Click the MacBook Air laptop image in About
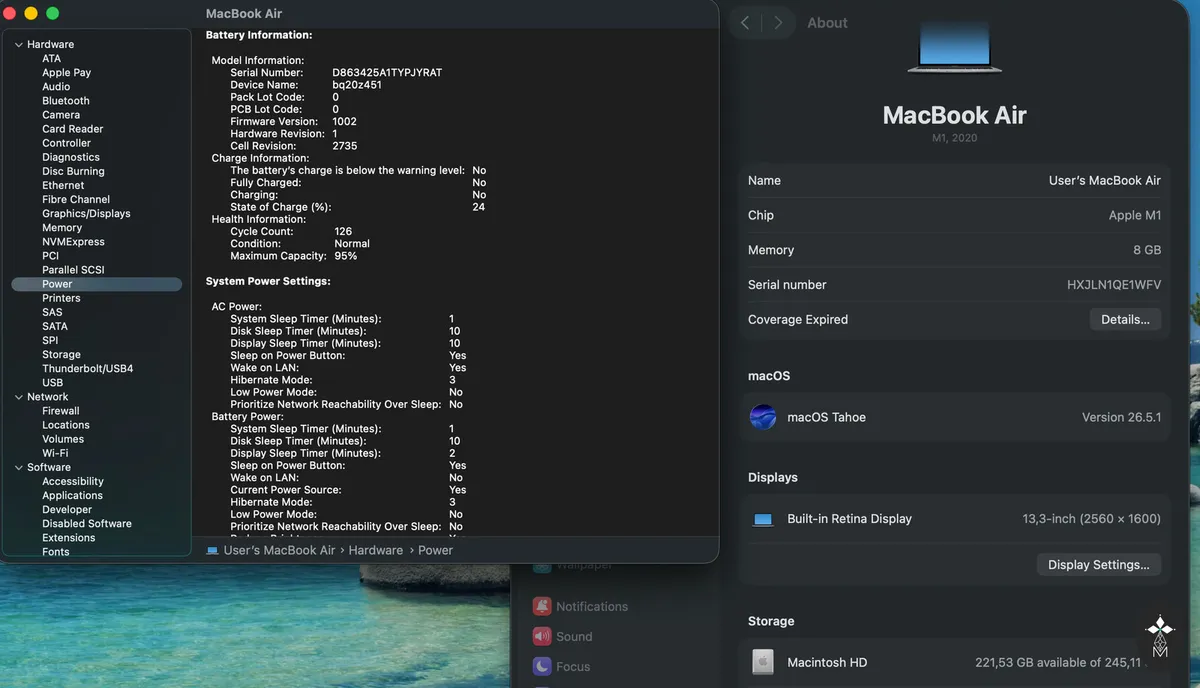 [x=954, y=47]
